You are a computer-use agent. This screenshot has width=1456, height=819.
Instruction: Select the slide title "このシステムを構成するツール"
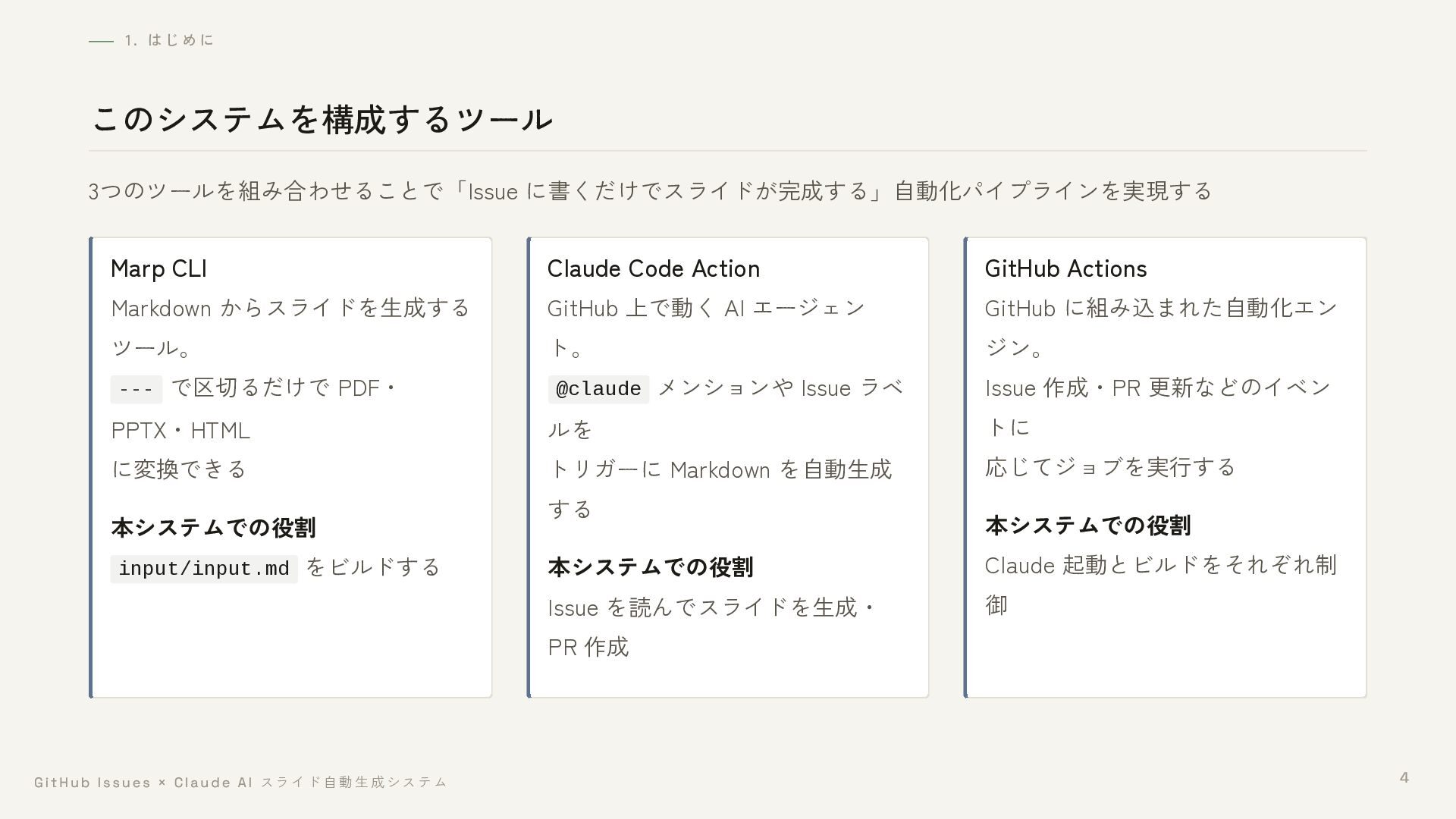[322, 119]
